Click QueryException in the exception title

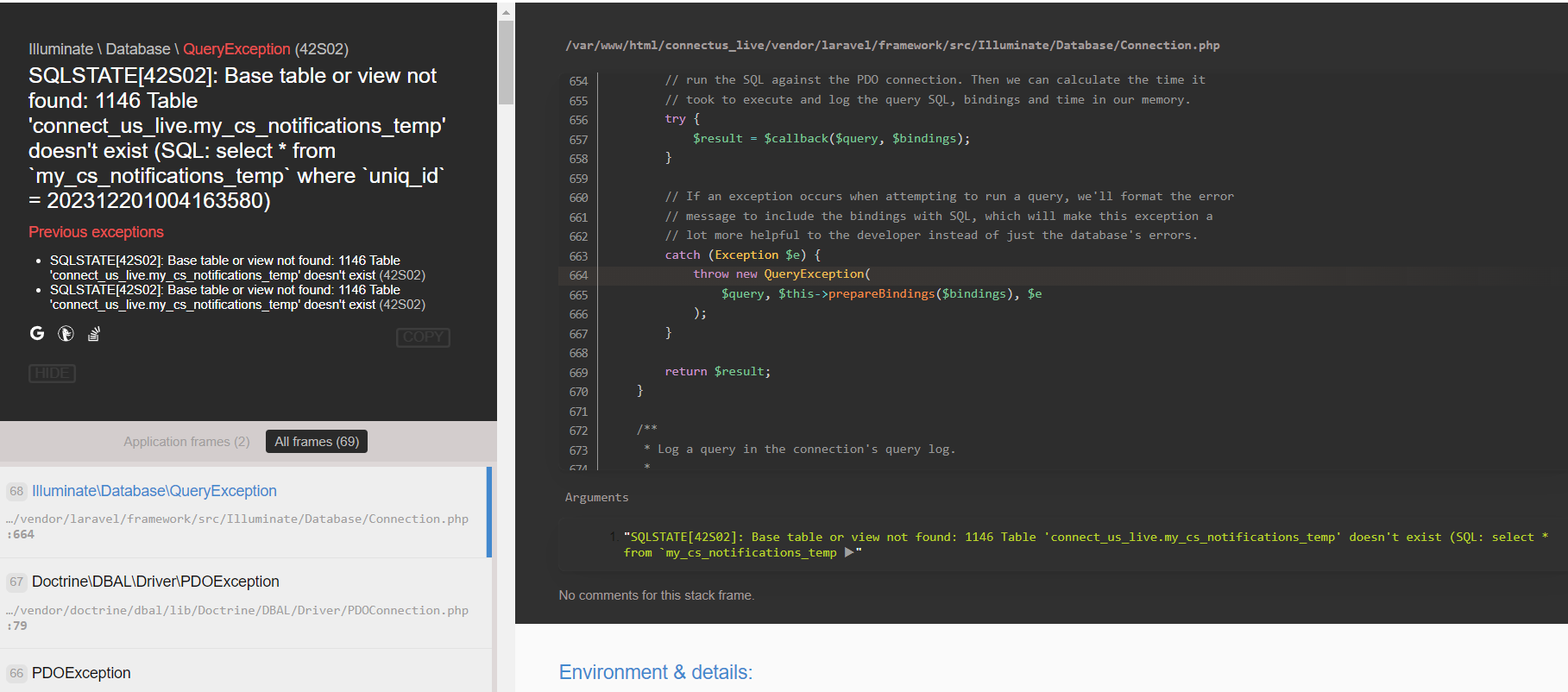[236, 49]
